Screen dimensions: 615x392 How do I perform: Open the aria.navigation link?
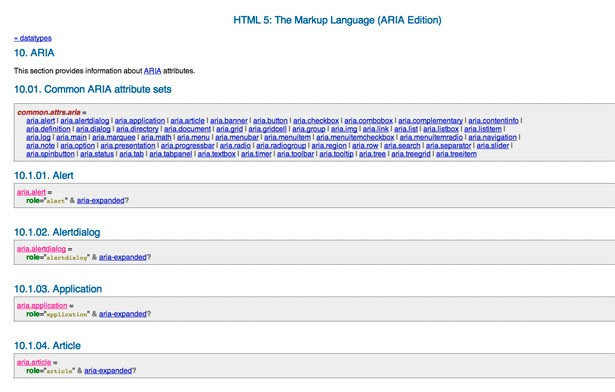point(492,137)
